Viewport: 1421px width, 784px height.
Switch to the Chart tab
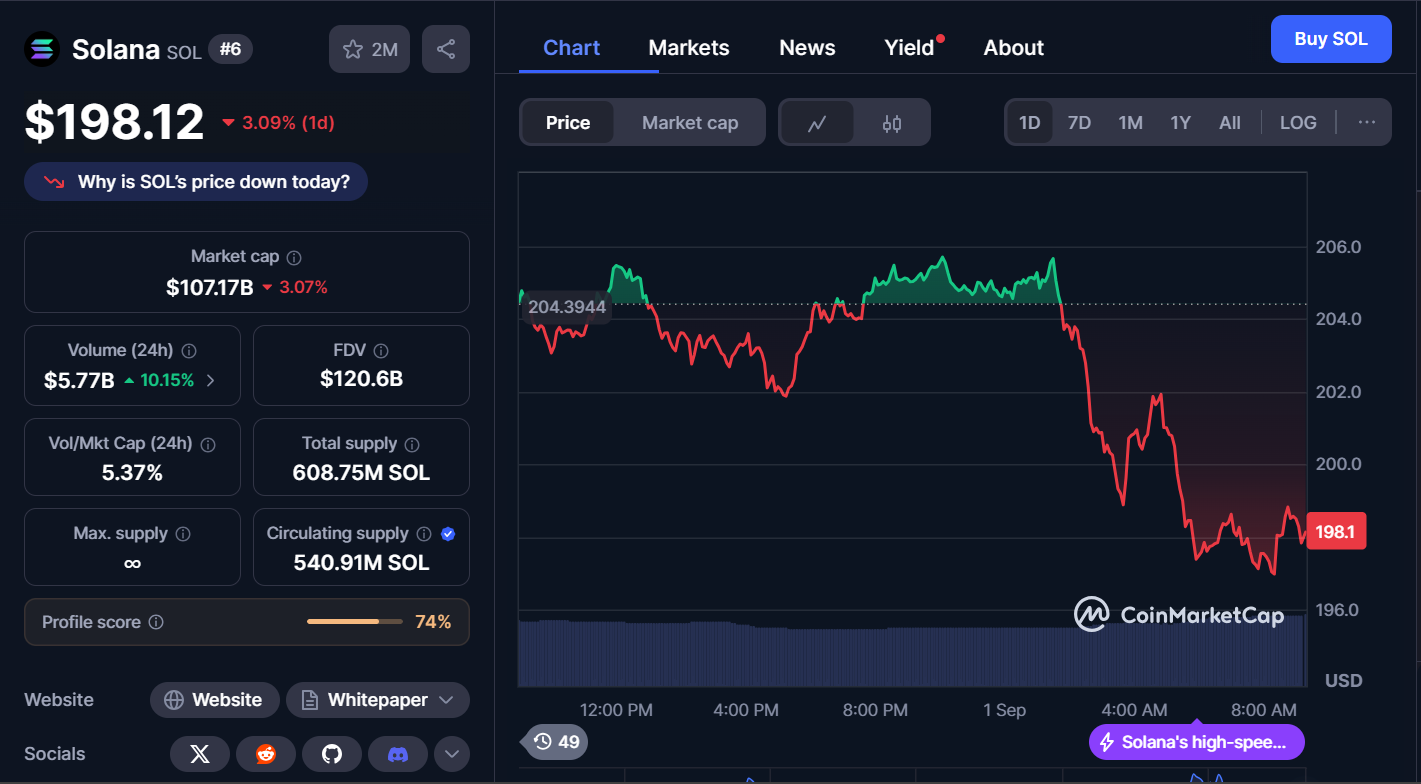[x=572, y=48]
